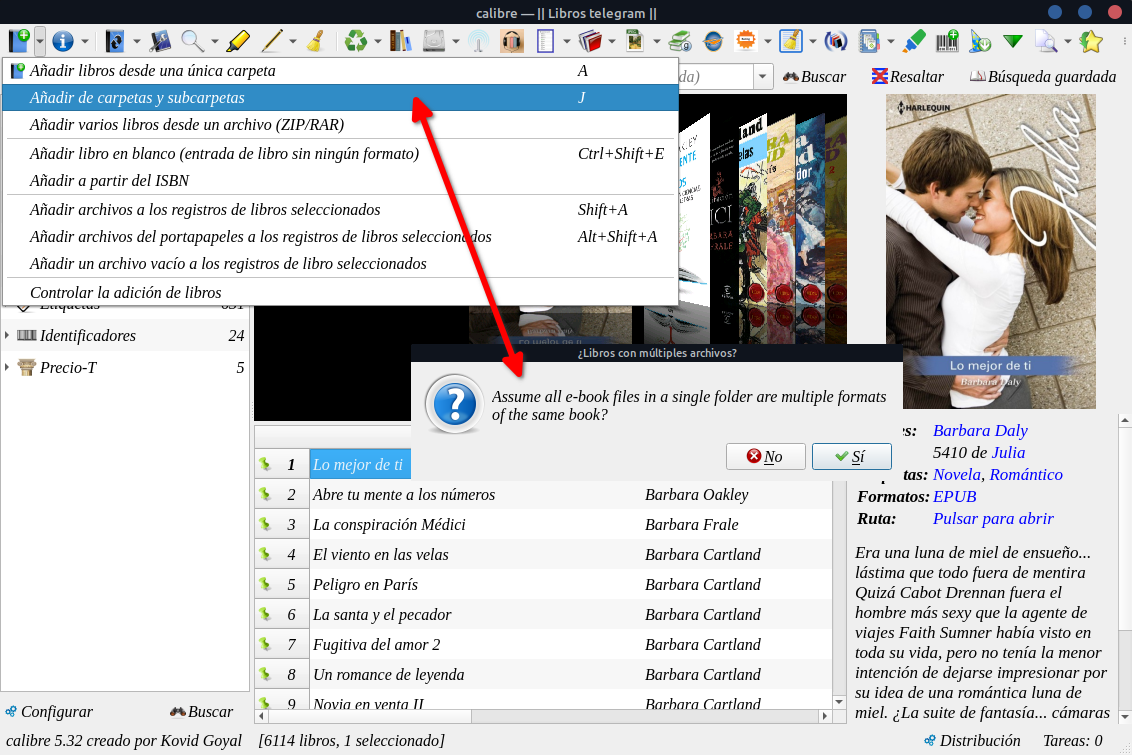Open book details with the blue info icon
Image resolution: width=1132 pixels, height=755 pixels.
point(63,41)
